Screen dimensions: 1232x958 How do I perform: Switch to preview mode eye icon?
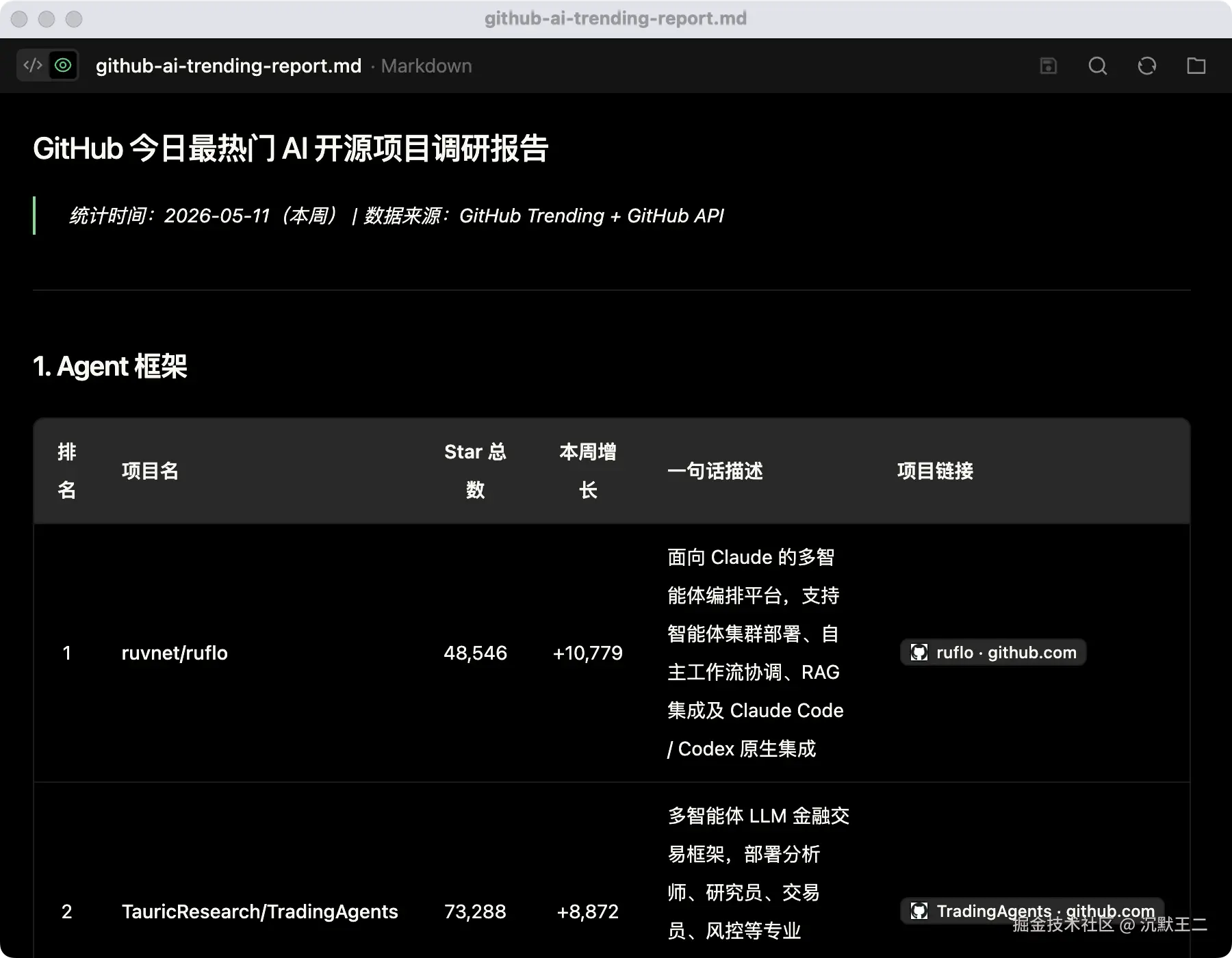point(63,66)
